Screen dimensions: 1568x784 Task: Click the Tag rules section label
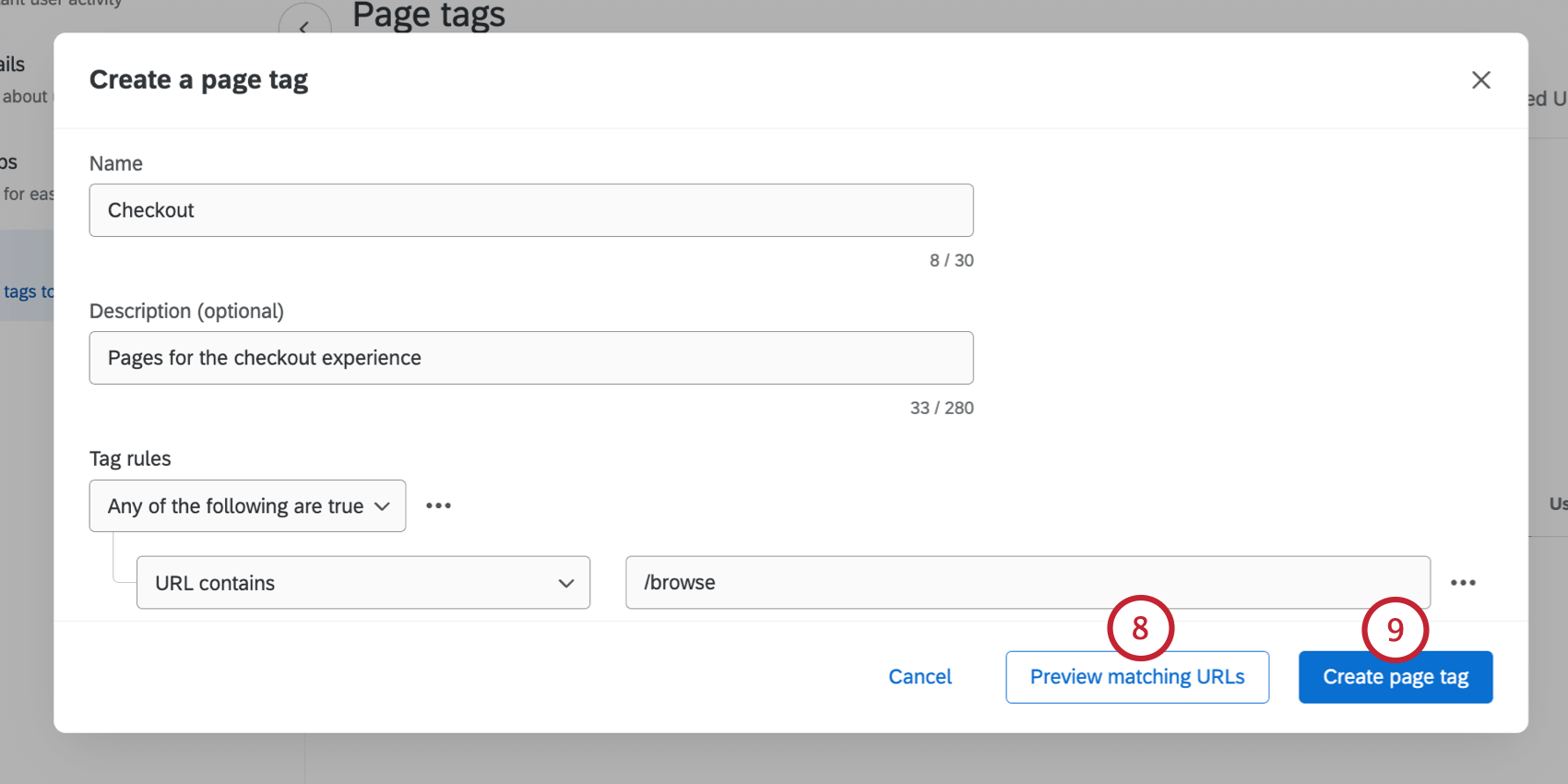point(130,458)
